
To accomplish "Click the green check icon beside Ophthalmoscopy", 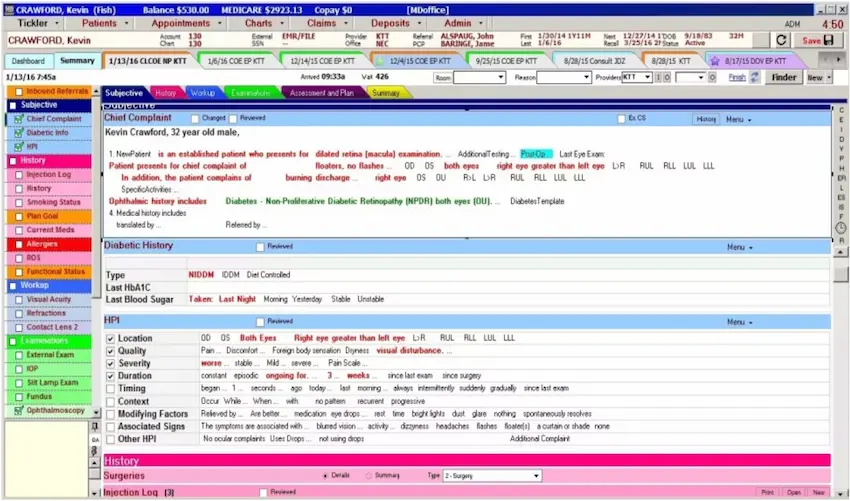I will [19, 411].
